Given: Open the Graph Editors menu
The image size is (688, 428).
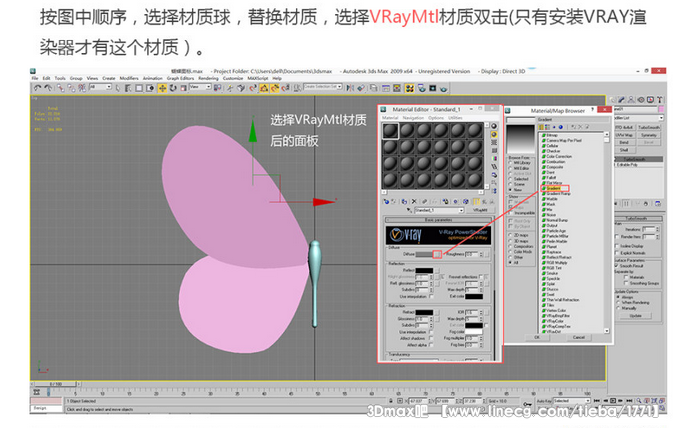Looking at the screenshot, I should pyautogui.click(x=180, y=78).
